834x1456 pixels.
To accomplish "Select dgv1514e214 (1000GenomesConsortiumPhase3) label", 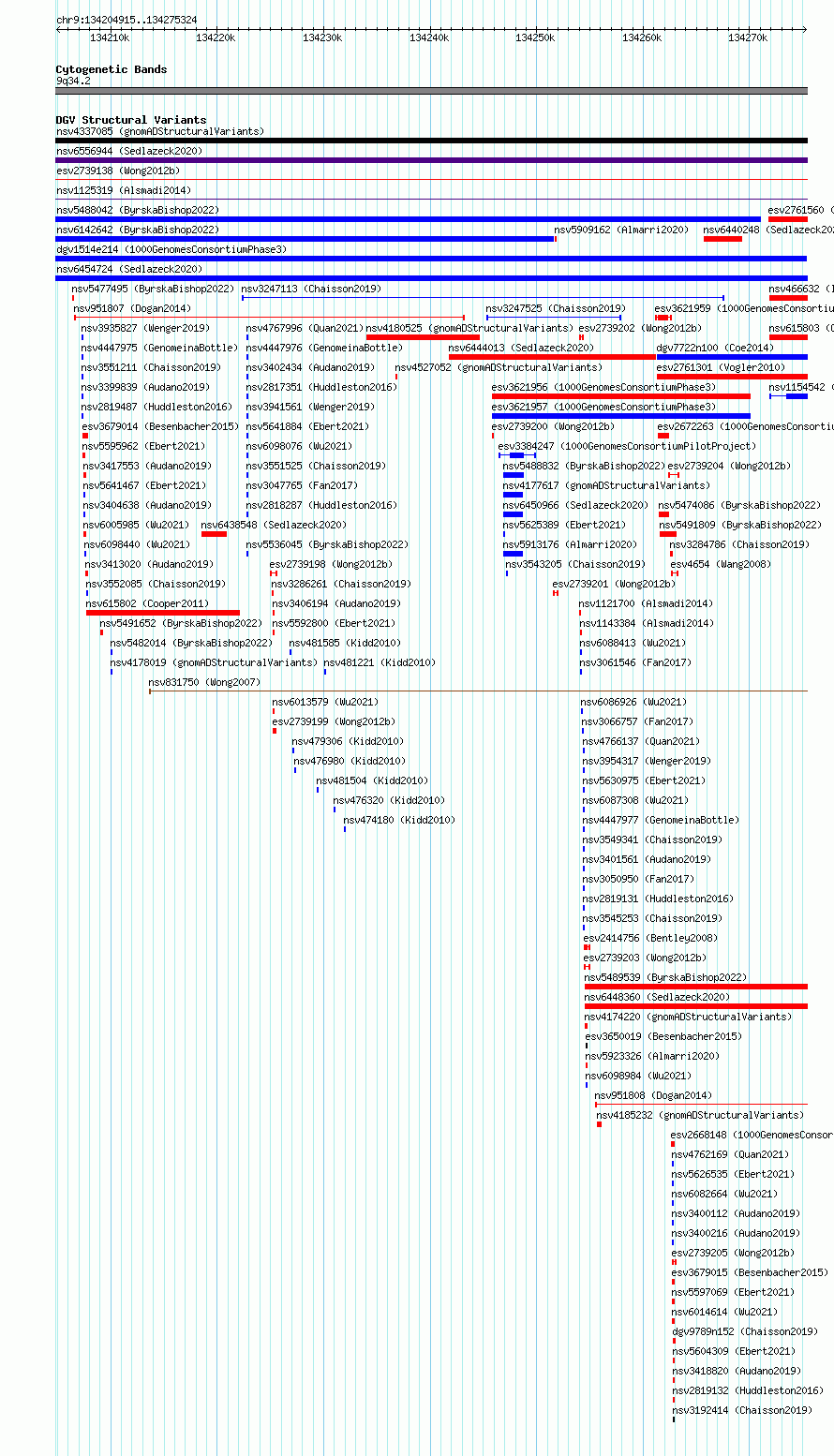I will pyautogui.click(x=171, y=249).
